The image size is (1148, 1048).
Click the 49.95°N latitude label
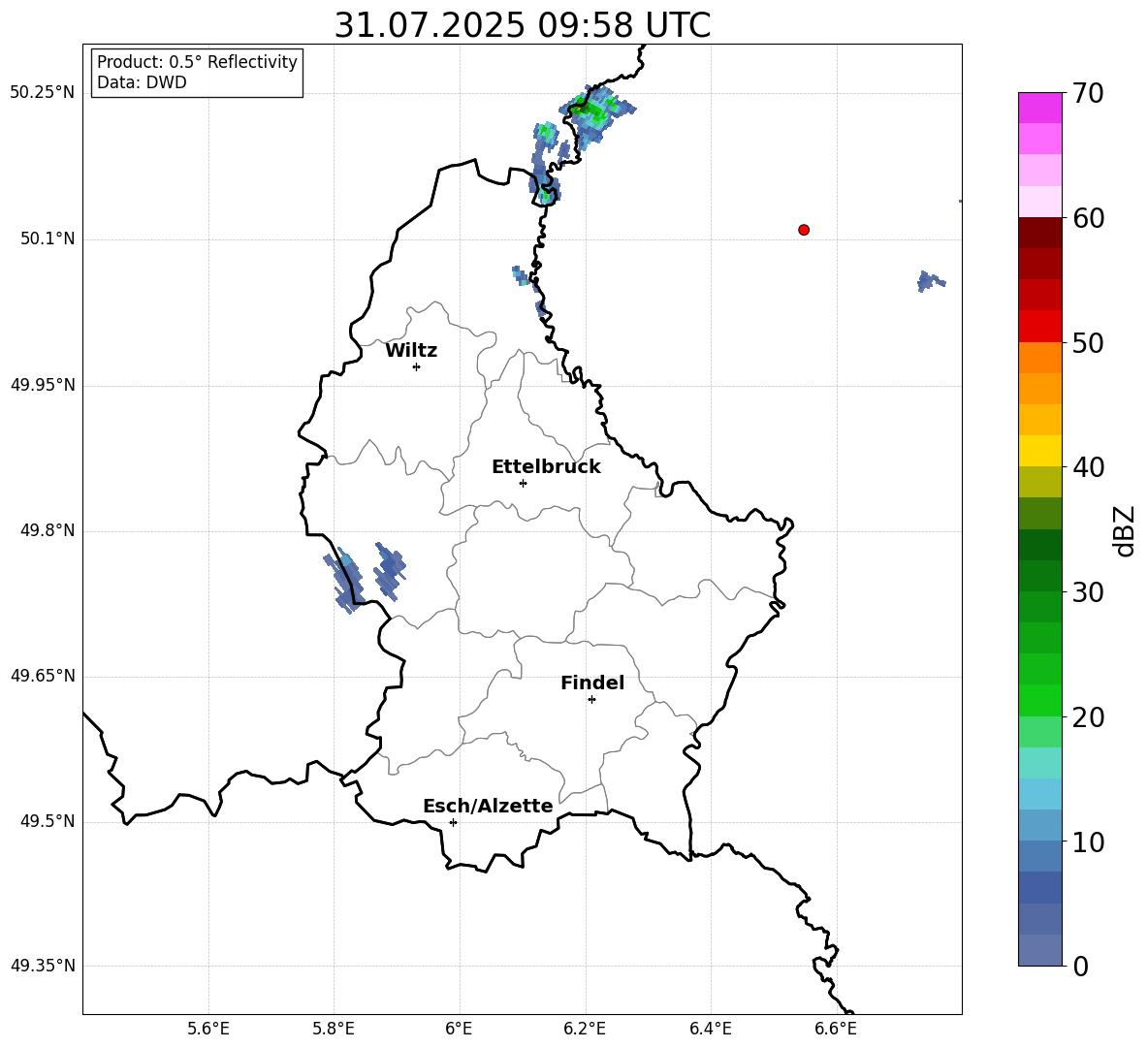(43, 385)
